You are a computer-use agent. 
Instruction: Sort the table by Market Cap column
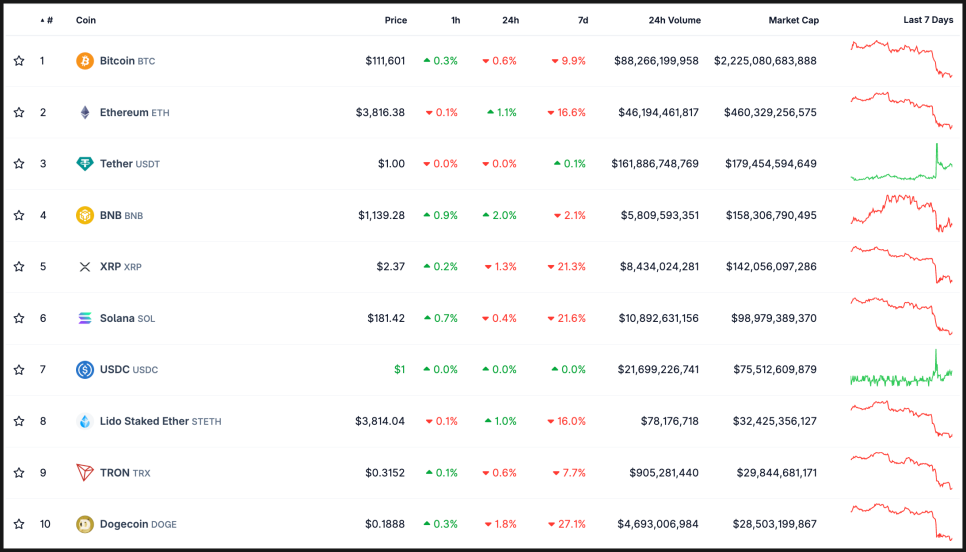[793, 20]
